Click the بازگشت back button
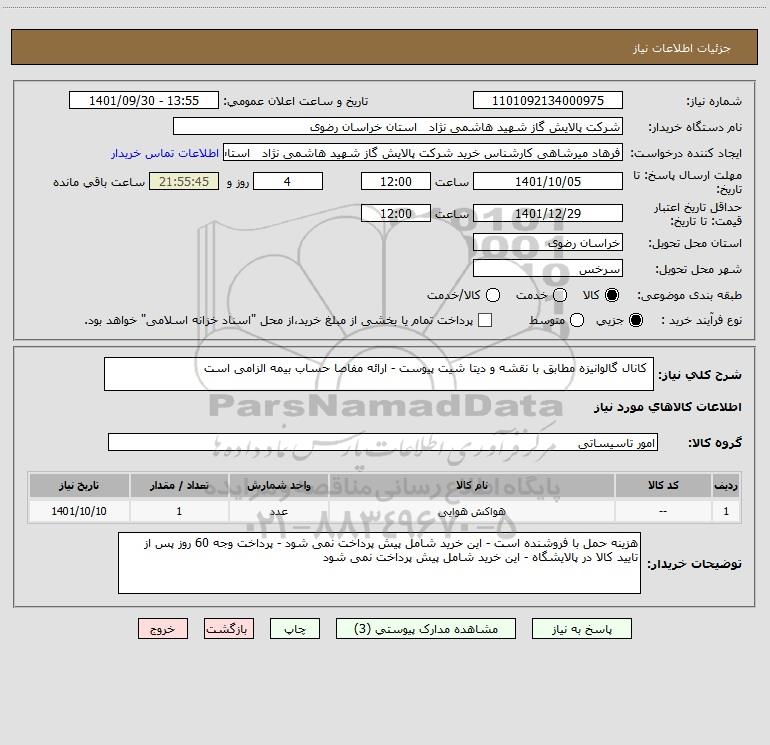 (230, 629)
